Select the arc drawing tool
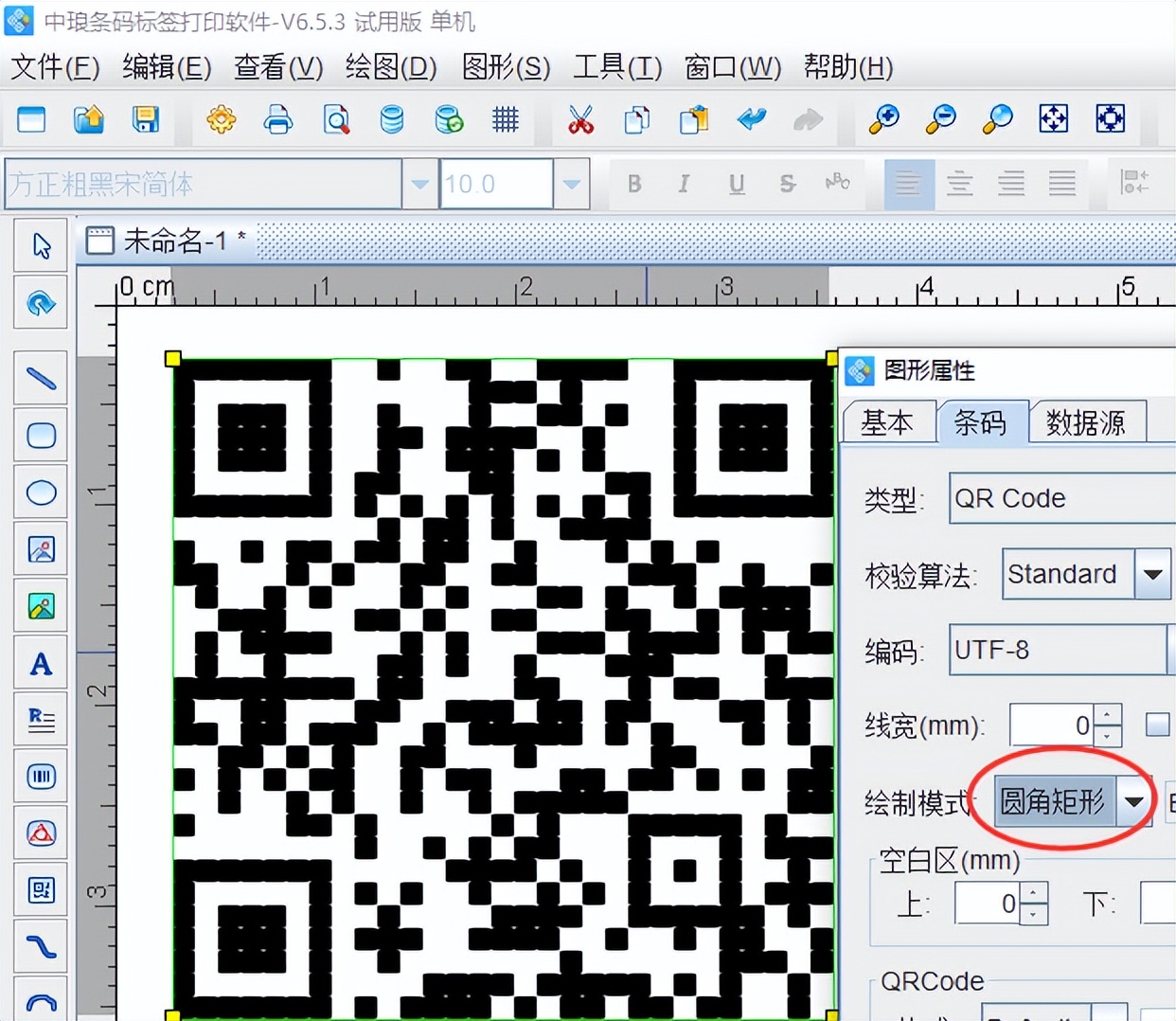 [x=41, y=1000]
